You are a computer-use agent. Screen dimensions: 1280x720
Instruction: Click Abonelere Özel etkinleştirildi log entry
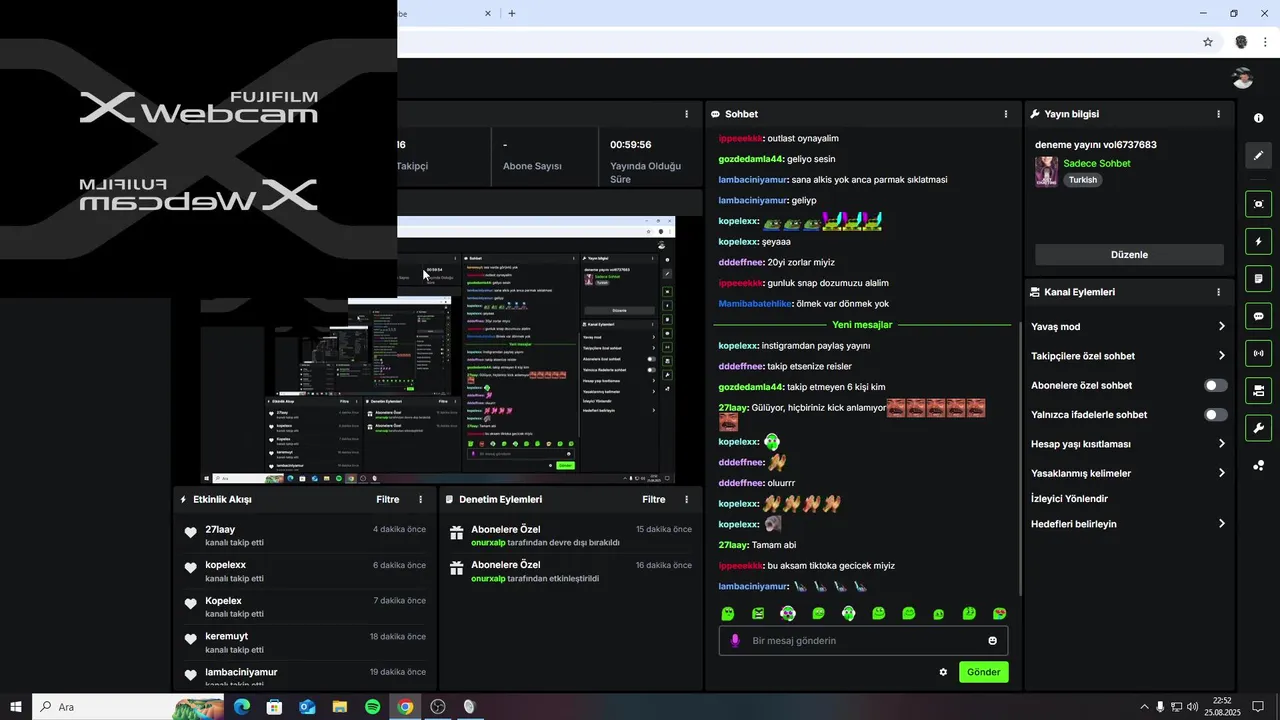[x=570, y=572]
